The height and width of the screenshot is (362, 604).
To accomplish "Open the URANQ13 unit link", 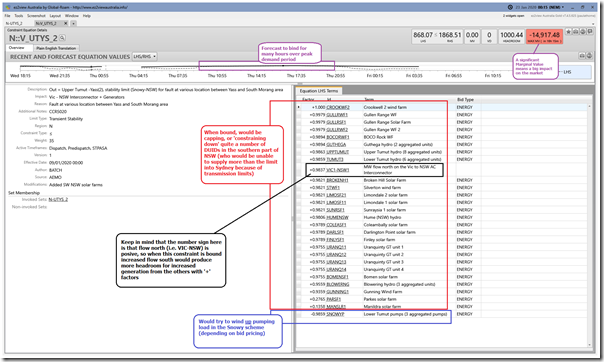I will 336,262.
